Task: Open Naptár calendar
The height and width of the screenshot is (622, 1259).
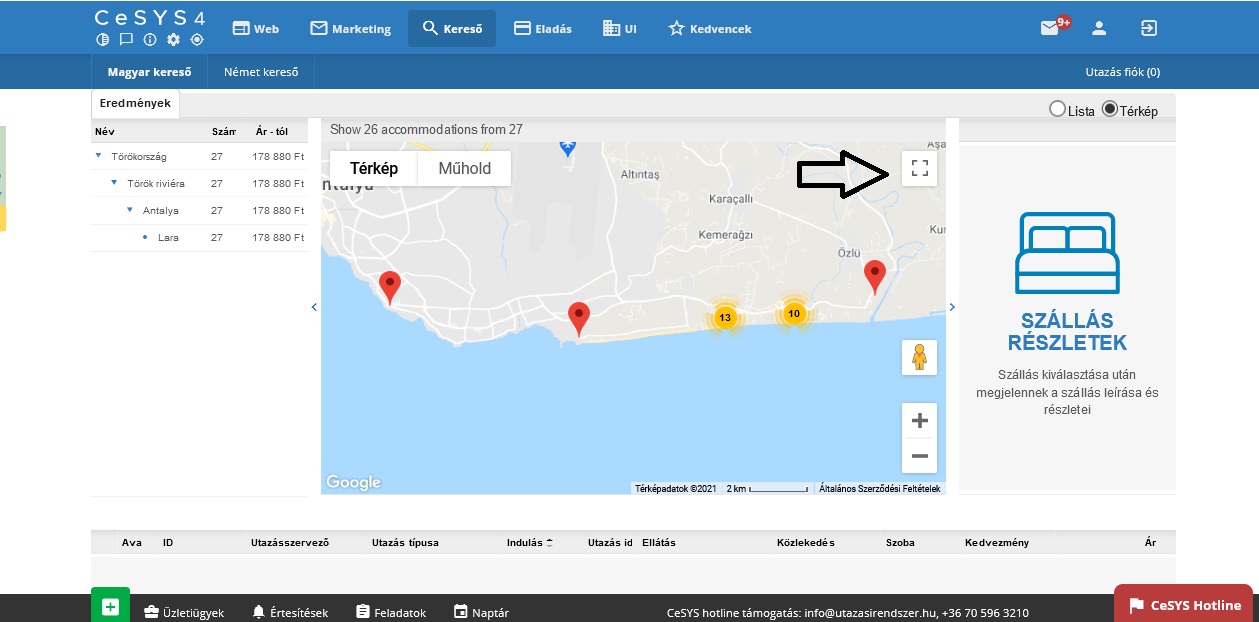Action: (x=482, y=612)
